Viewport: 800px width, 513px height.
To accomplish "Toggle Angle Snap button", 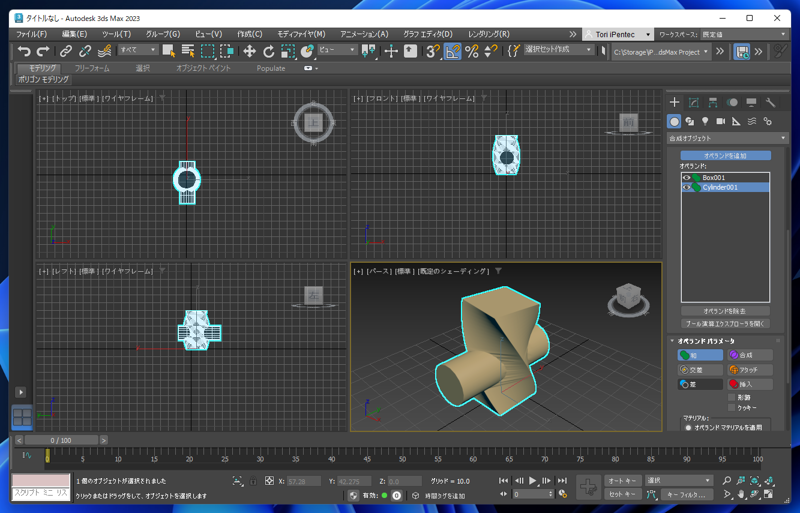I will pyautogui.click(x=452, y=51).
